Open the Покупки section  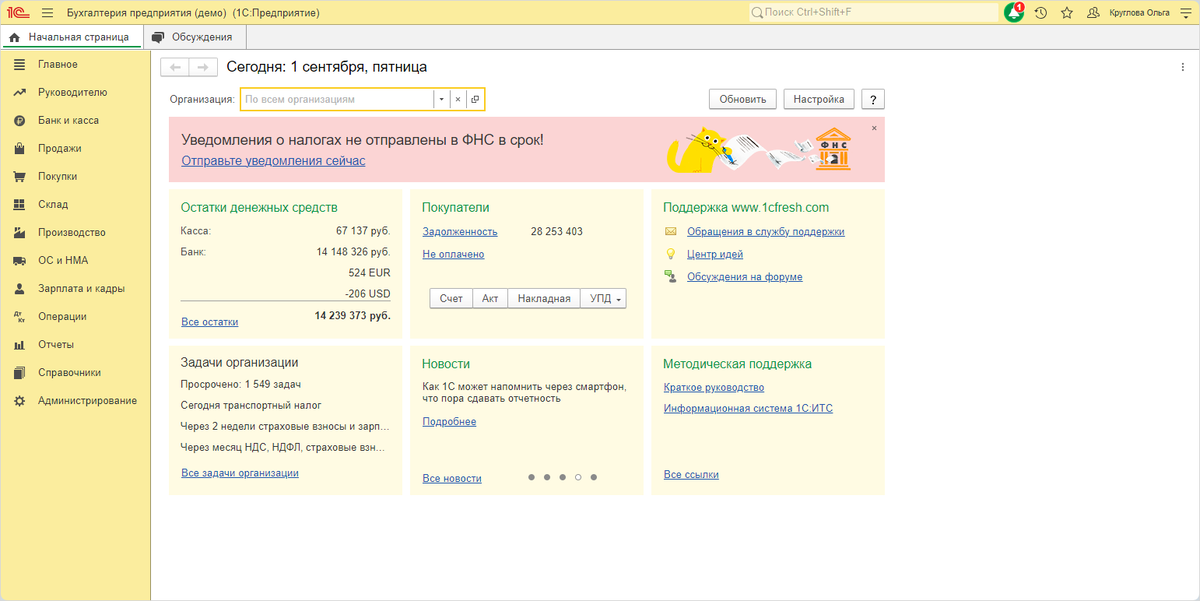tap(57, 176)
